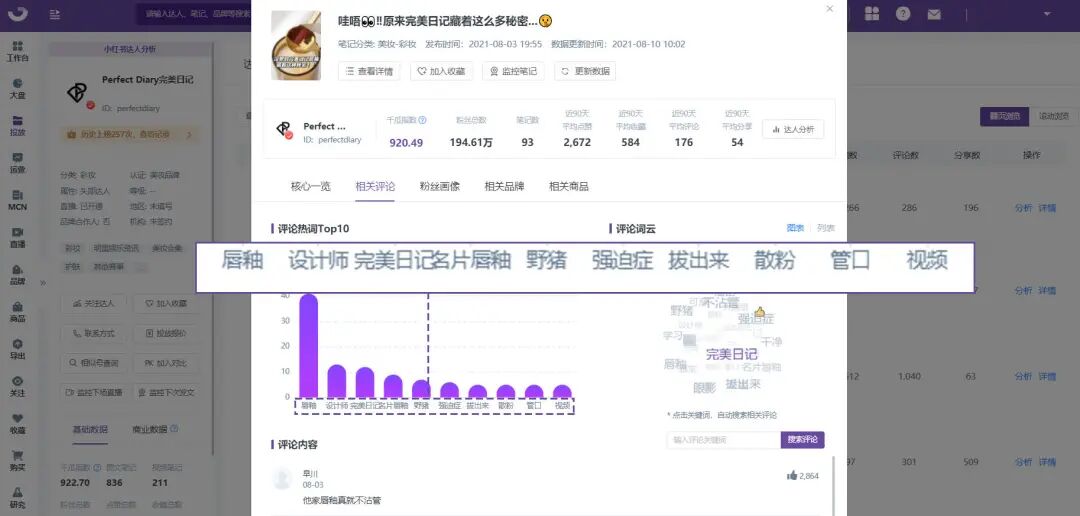Screen dimensions: 1080x516
Task: Click the PK 加入对比 button
Action: (x=166, y=363)
